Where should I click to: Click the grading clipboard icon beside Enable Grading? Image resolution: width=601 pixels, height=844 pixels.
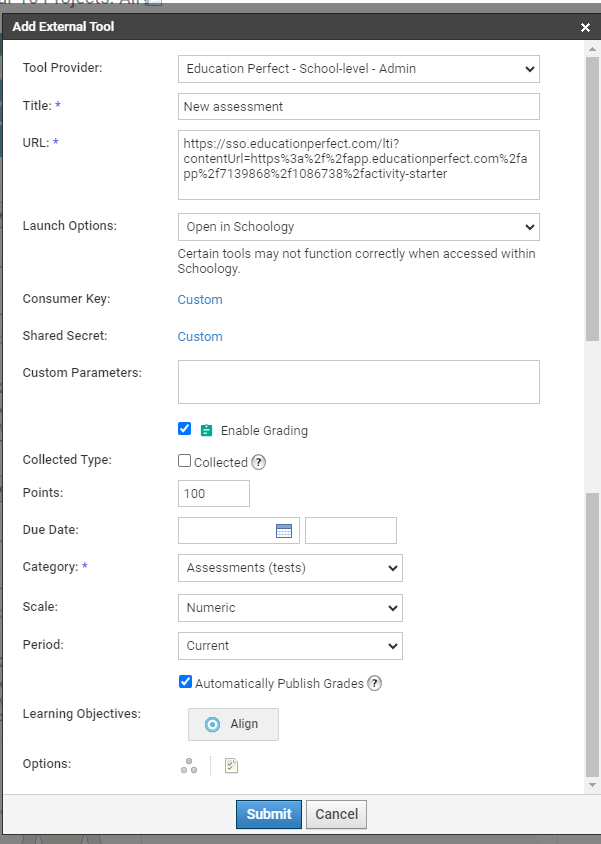click(x=206, y=430)
